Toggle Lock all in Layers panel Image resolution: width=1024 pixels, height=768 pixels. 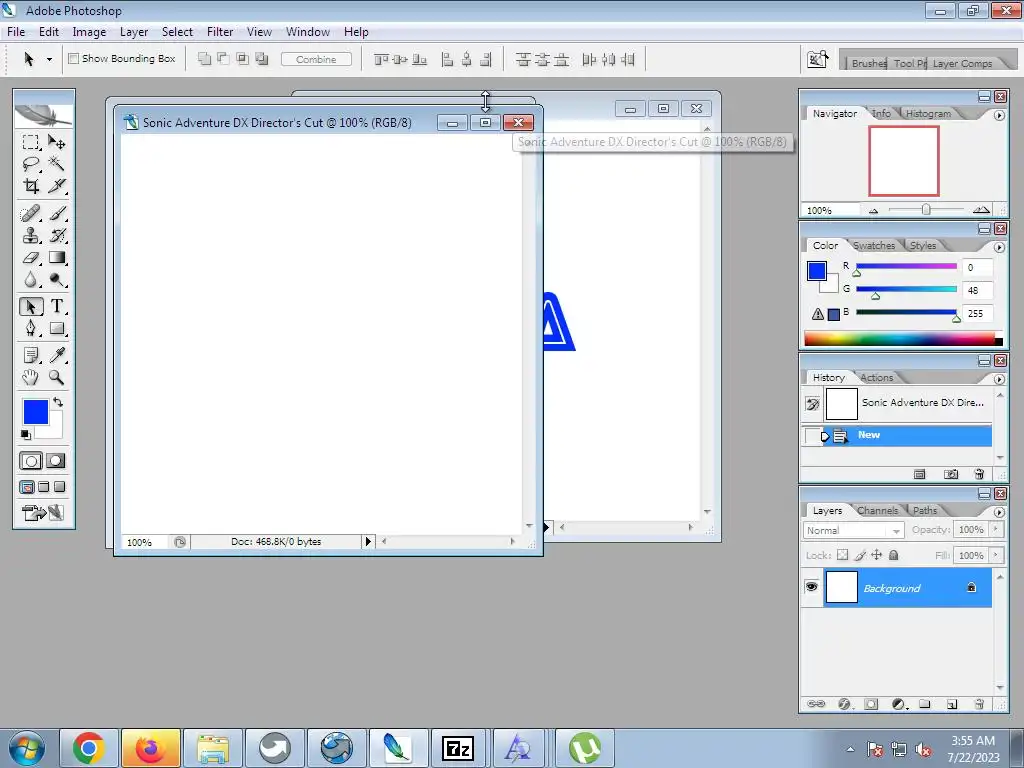pos(894,555)
